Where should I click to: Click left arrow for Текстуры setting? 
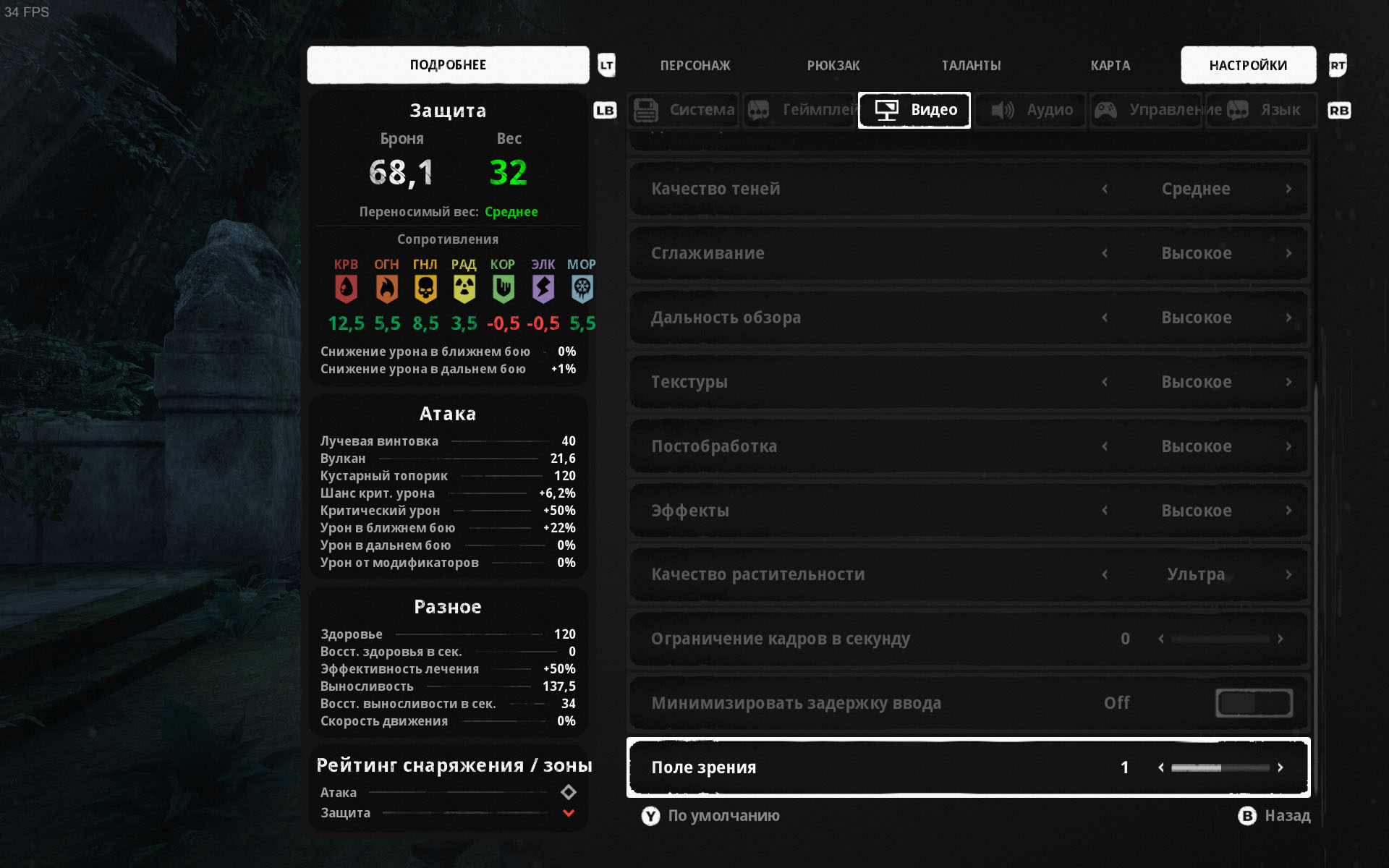pos(1105,382)
